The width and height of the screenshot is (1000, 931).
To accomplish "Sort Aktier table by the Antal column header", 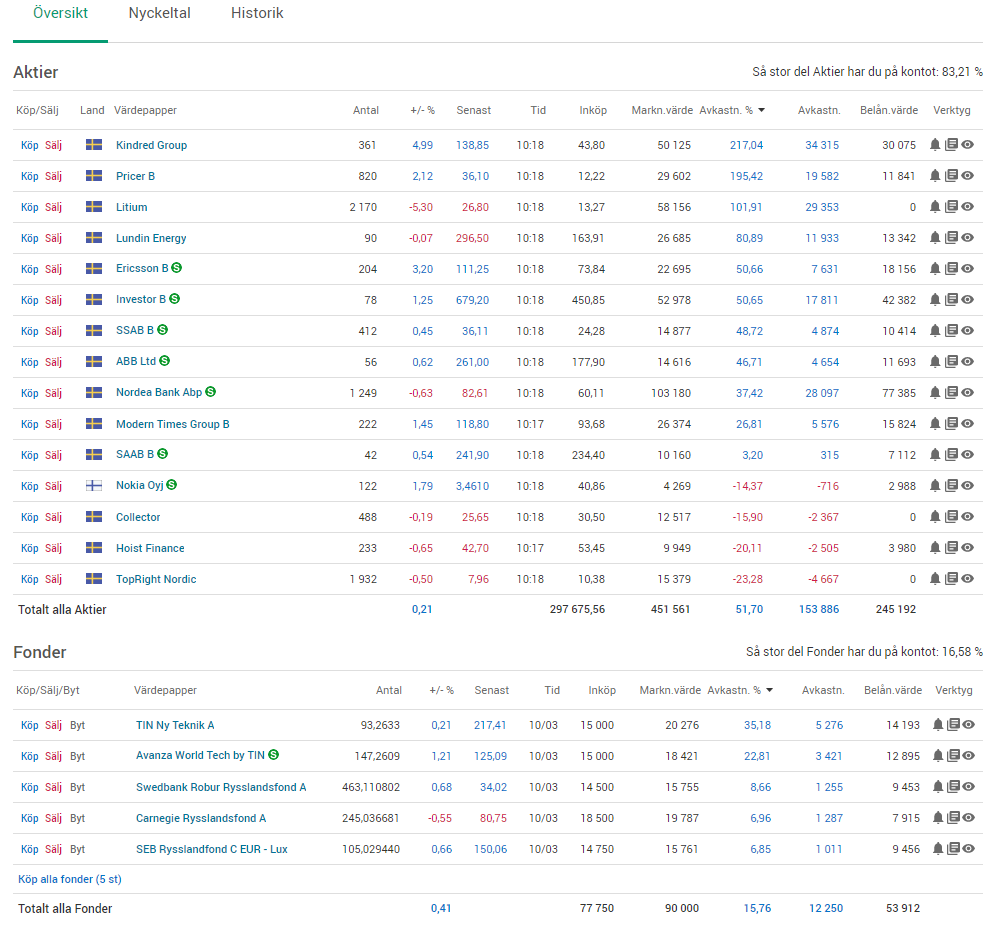I will coord(366,110).
